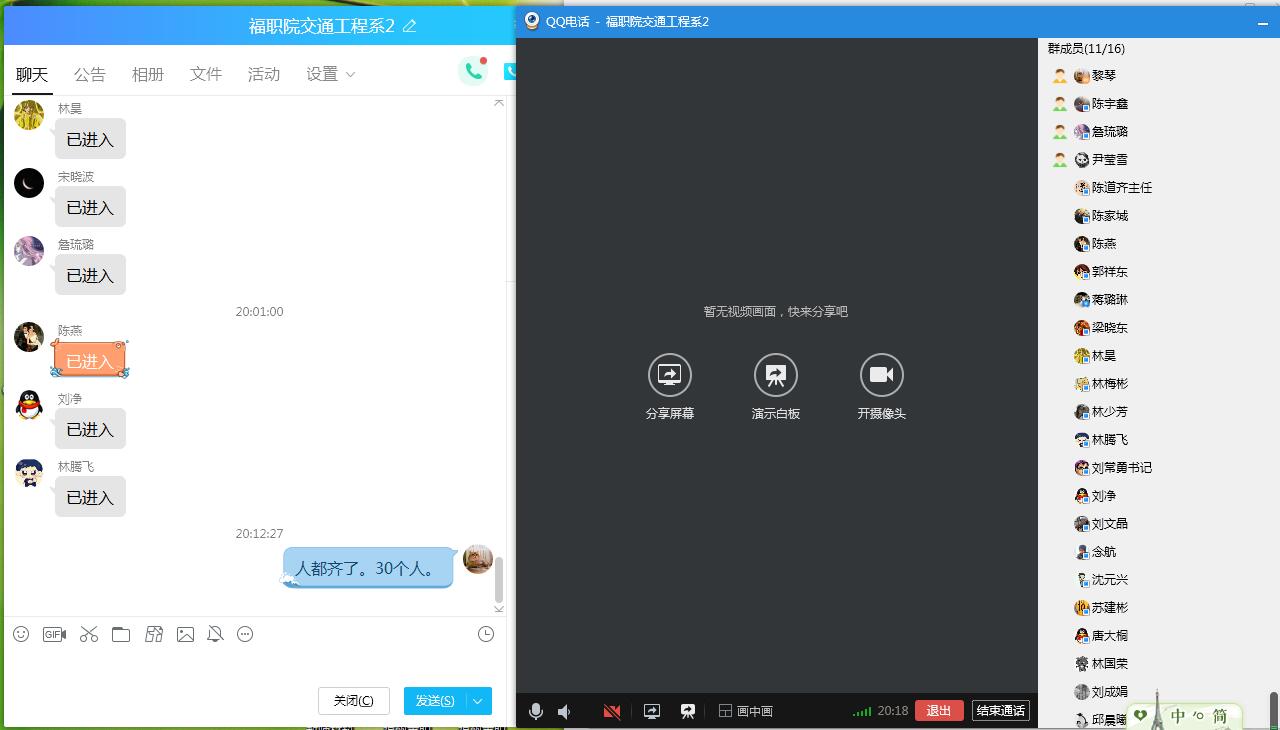Open the send options arrow beside 发送
1280x730 pixels.
click(x=478, y=701)
